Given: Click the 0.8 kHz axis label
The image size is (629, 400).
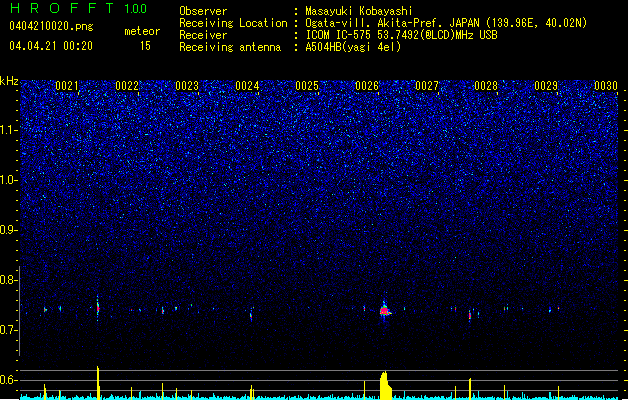Looking at the screenshot, I should 9,280.
